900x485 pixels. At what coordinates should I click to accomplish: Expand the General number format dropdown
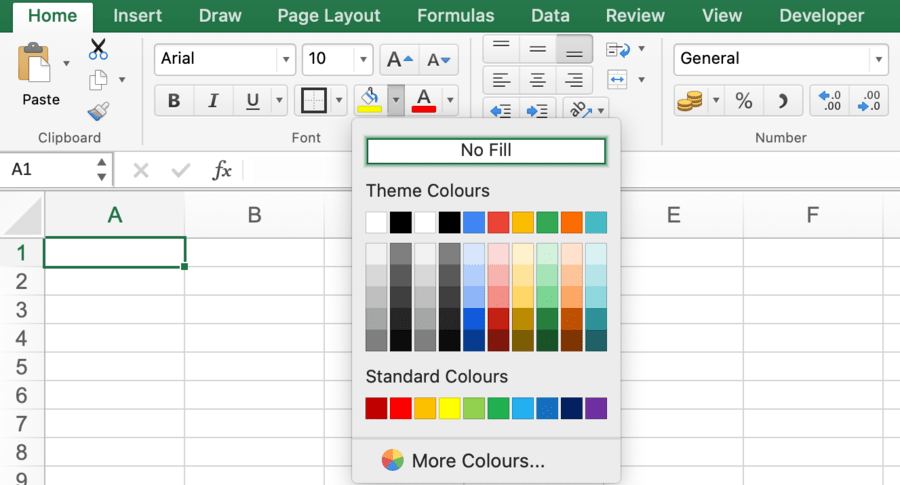[x=879, y=59]
